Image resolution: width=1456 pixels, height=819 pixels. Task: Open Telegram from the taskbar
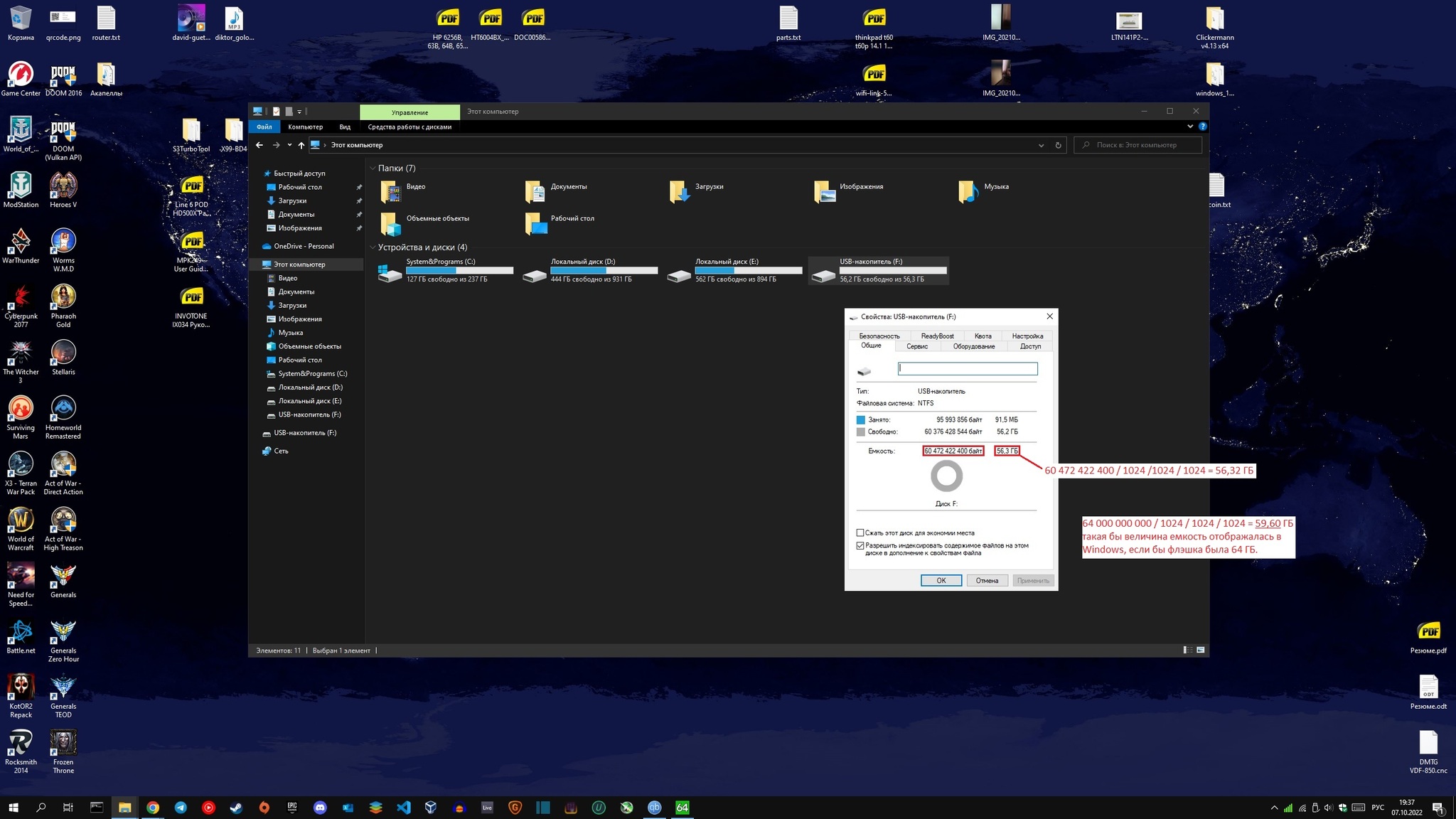(x=181, y=808)
